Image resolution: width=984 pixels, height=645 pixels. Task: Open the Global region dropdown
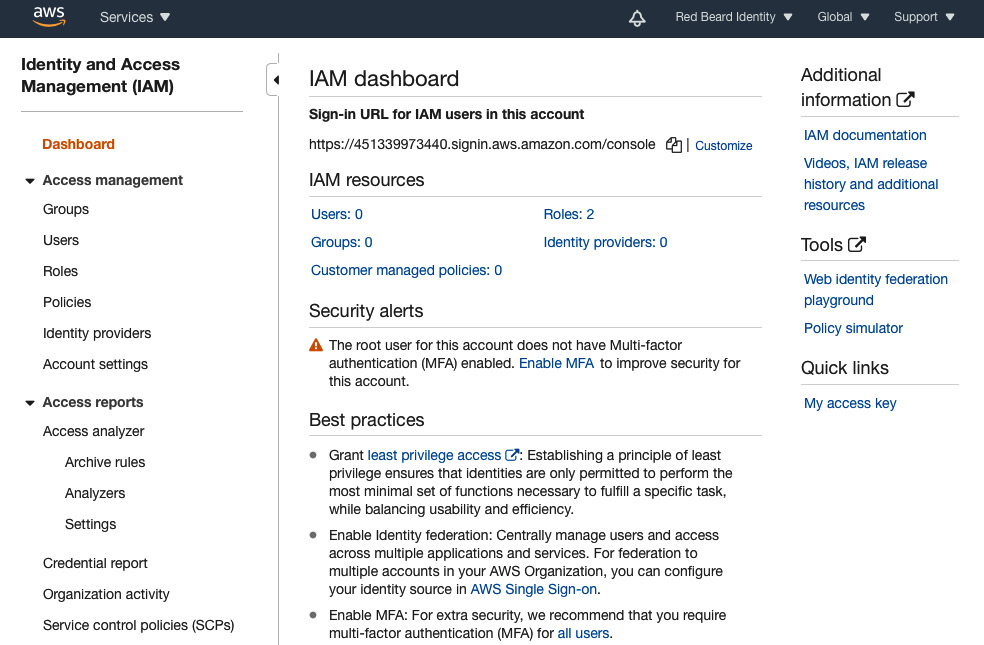click(x=843, y=17)
